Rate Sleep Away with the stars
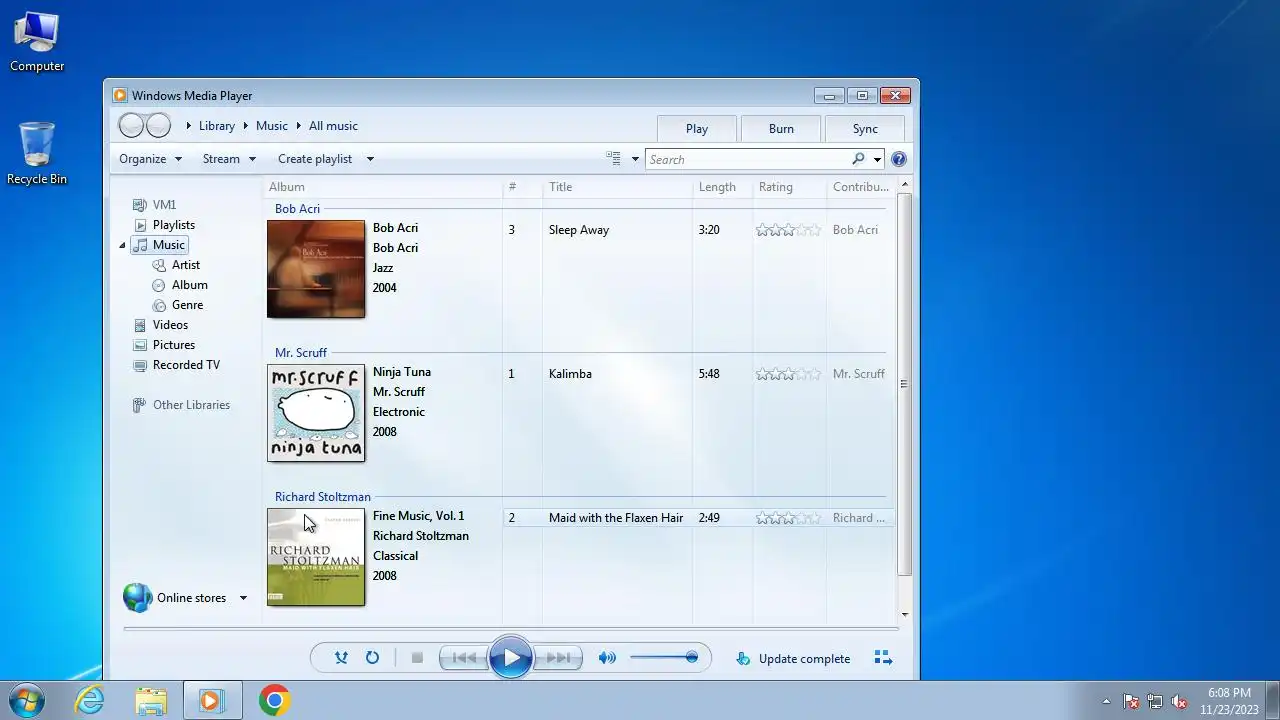Screen dimensions: 1280x720 pos(788,230)
